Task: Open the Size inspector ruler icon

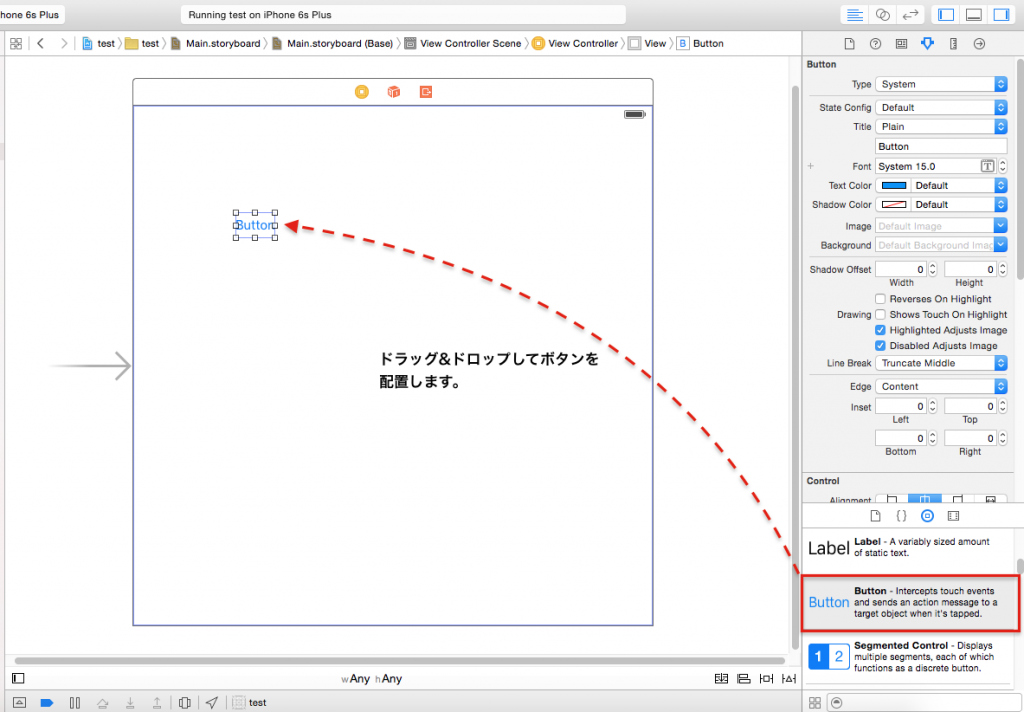Action: (x=953, y=44)
